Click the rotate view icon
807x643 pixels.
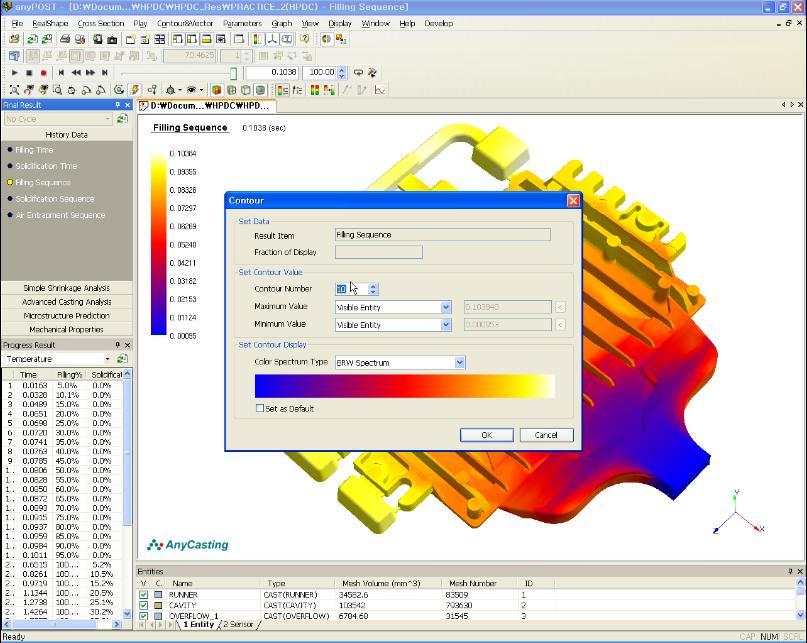coord(72,90)
